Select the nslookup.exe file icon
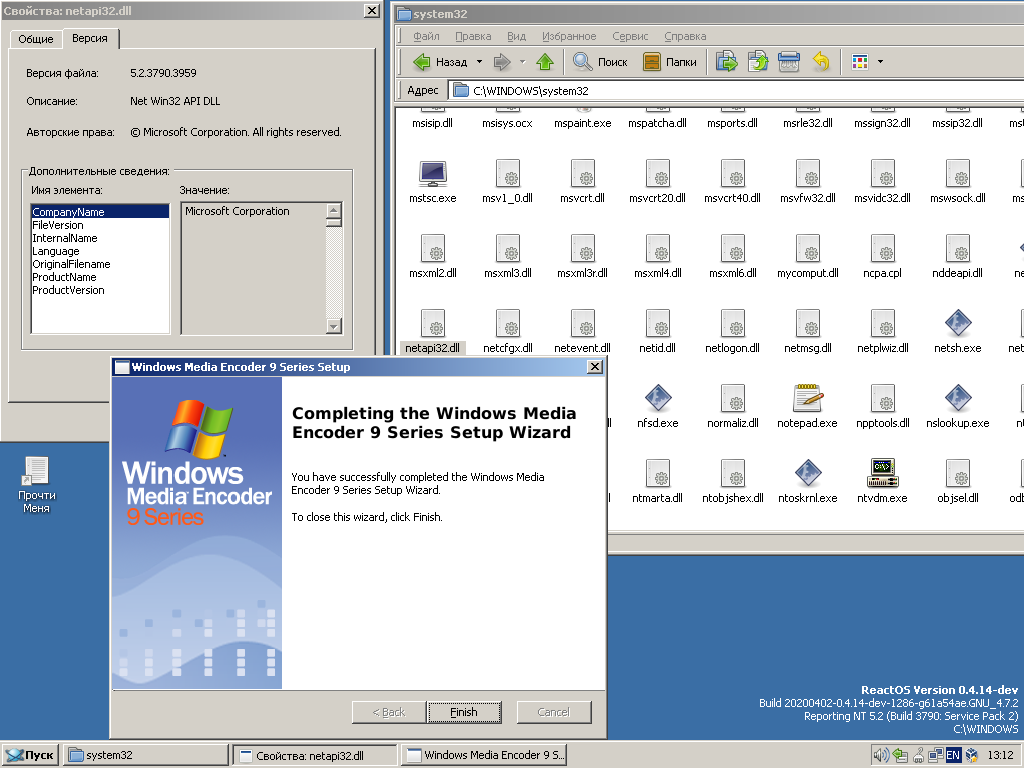This screenshot has width=1024, height=768. [x=957, y=398]
